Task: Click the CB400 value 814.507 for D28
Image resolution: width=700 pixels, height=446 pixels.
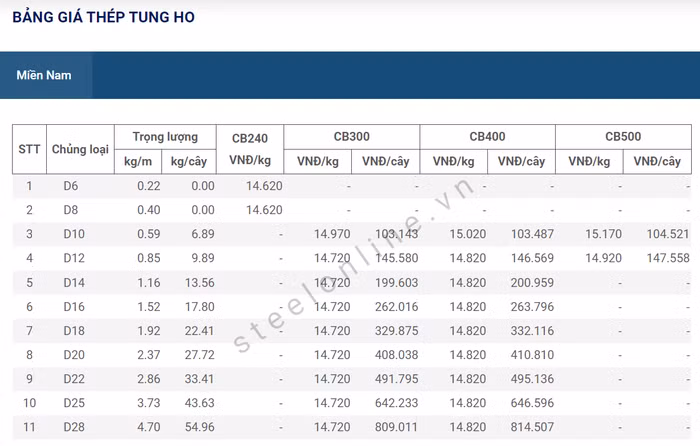Action: click(x=532, y=426)
